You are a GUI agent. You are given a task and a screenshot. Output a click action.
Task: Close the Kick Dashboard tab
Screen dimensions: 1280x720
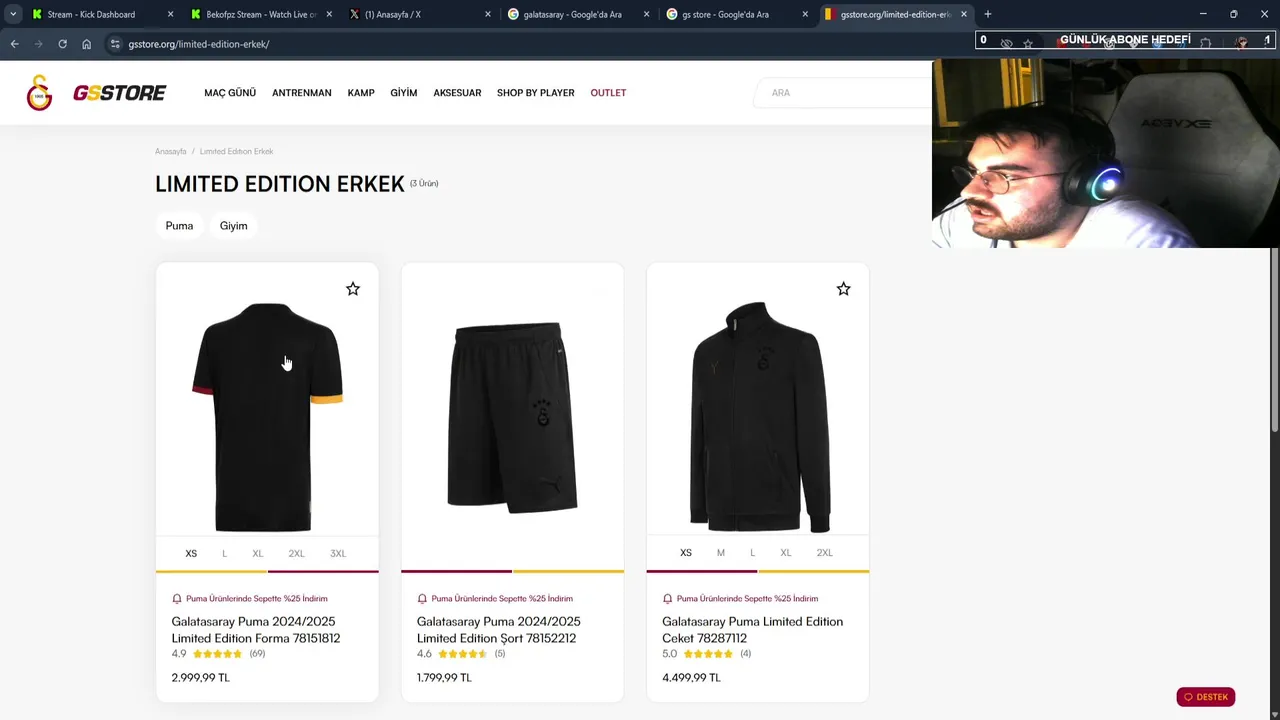click(x=170, y=14)
